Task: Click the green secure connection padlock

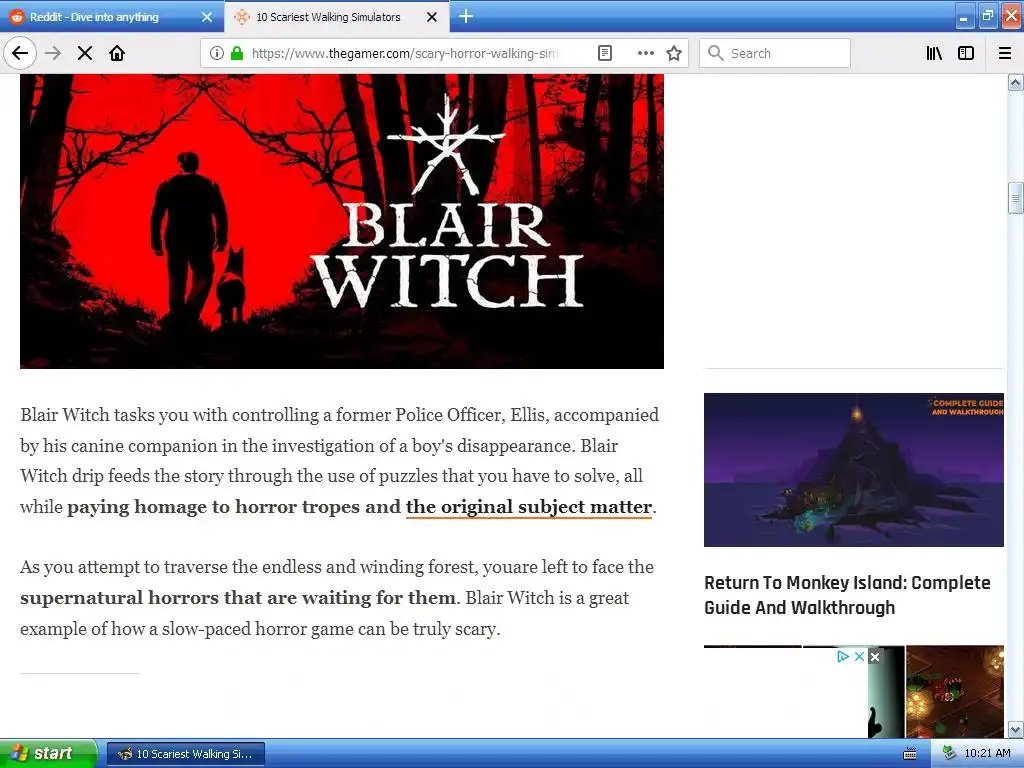Action: coord(237,53)
